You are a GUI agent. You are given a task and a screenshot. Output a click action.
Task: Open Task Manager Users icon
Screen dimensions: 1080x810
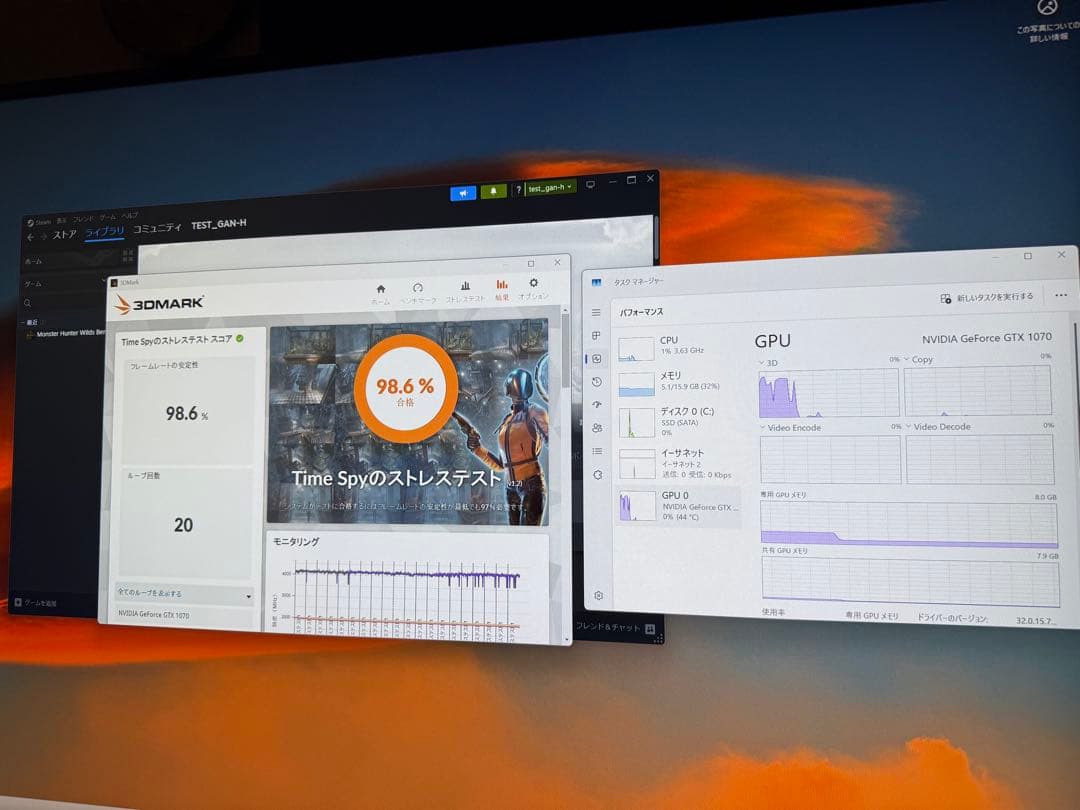[597, 428]
